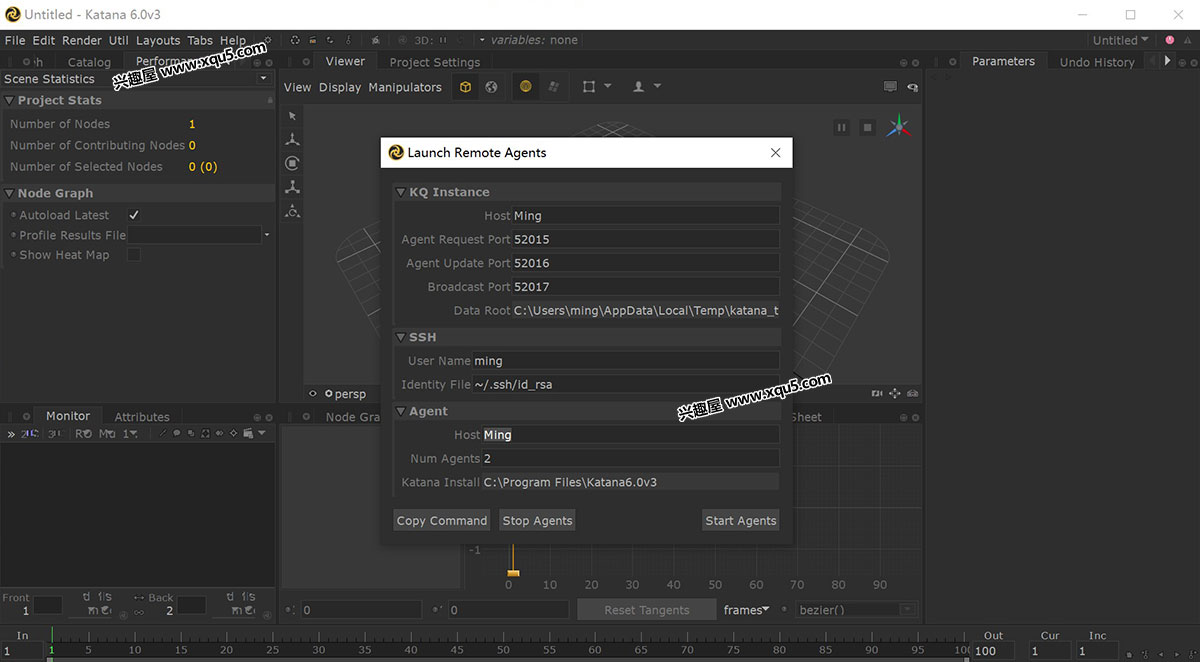1200x662 pixels.
Task: Click into the Data Root path field
Action: click(x=645, y=311)
